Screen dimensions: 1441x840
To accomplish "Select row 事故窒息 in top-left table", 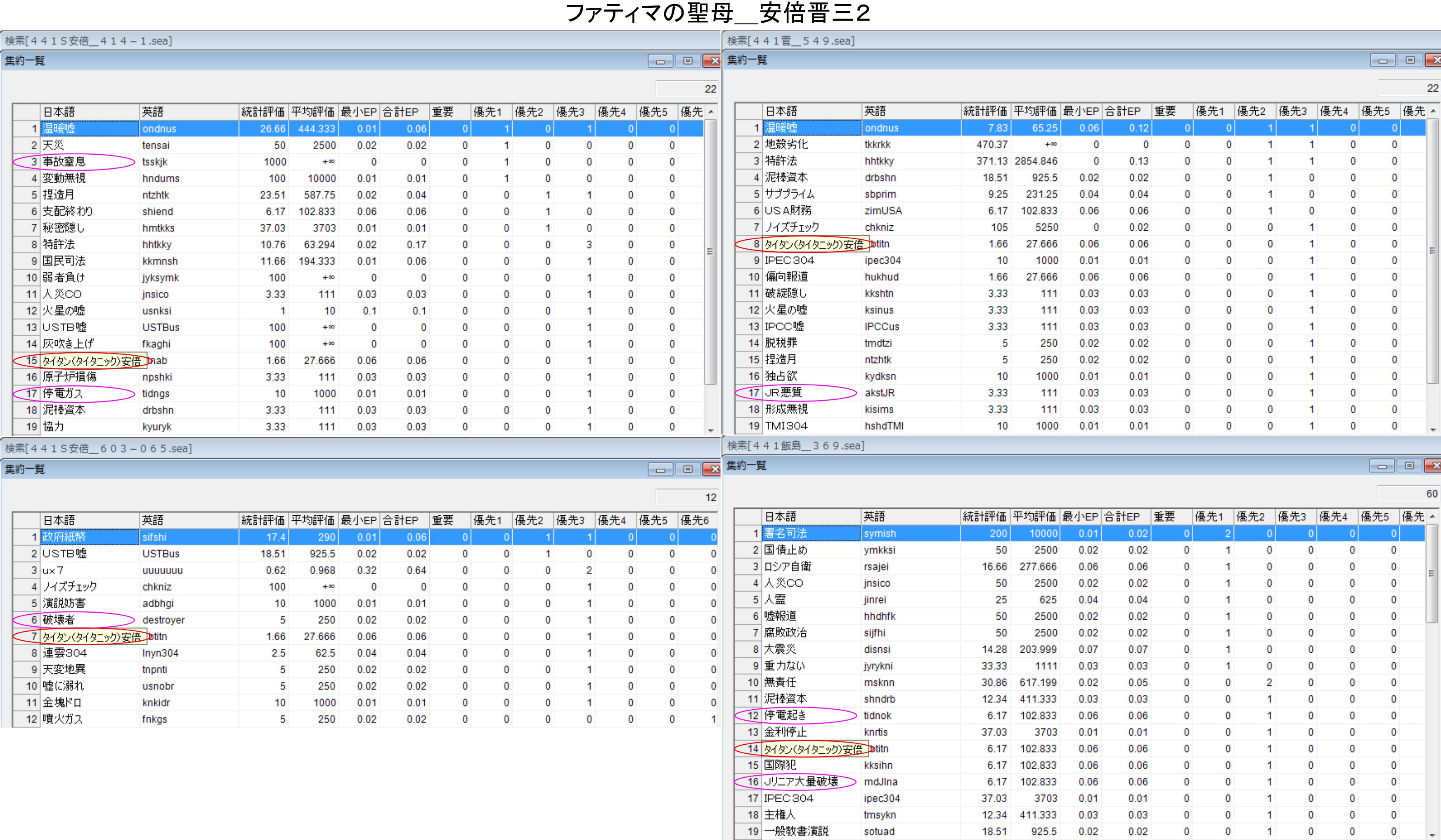I will click(x=64, y=162).
